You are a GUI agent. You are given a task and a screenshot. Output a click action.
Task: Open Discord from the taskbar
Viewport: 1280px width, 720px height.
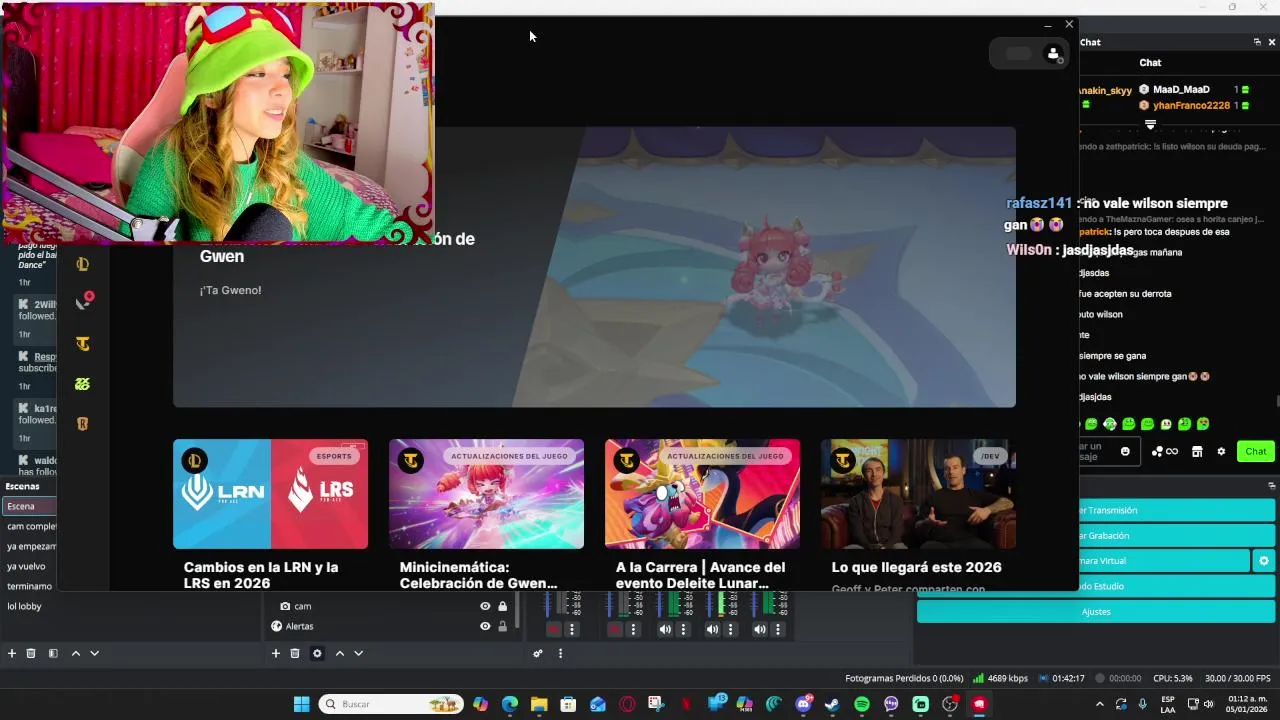pyautogui.click(x=803, y=704)
